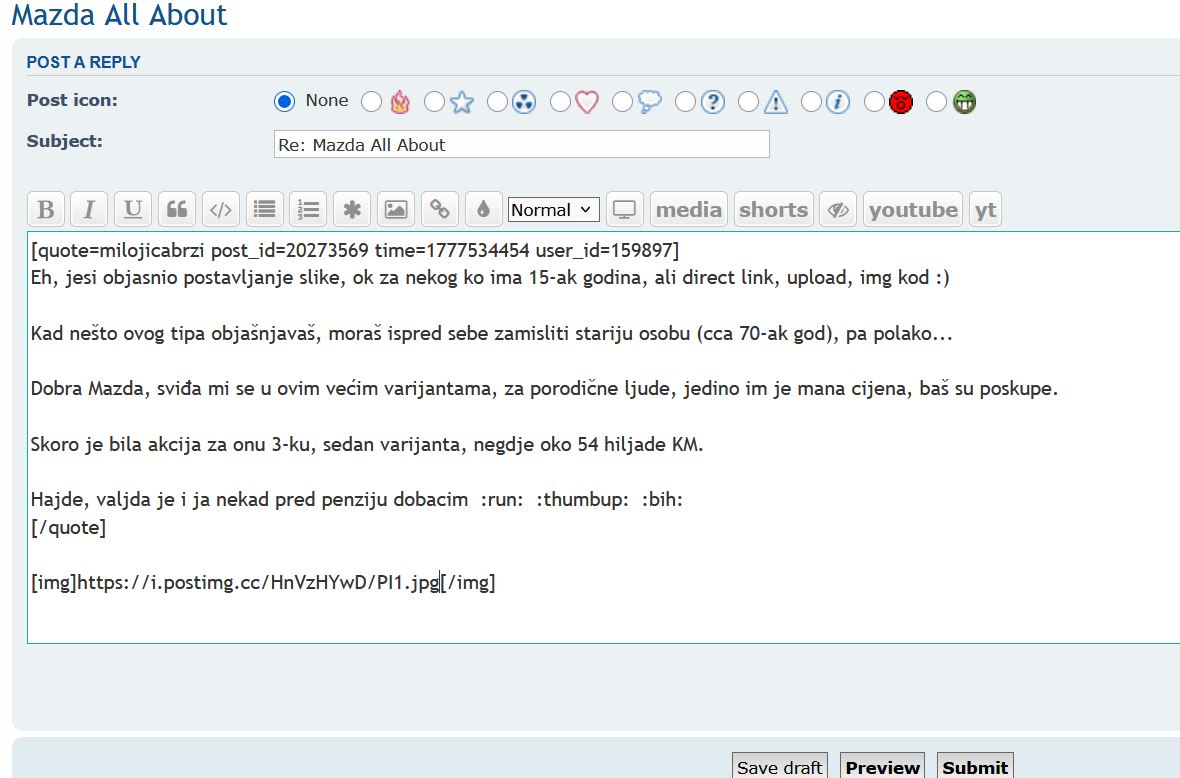Open font colour droplet button
The image size is (1180, 778).
[483, 209]
